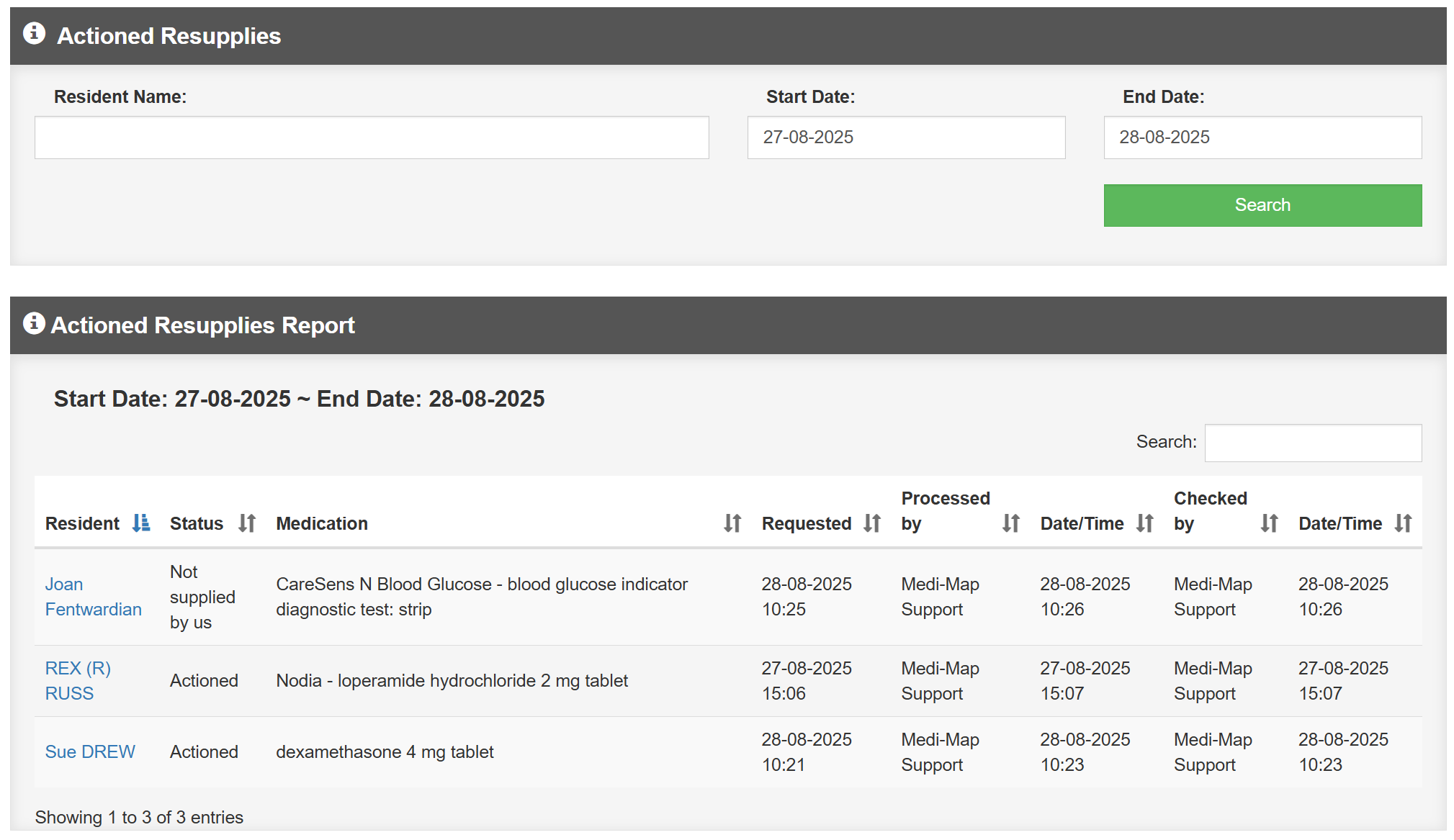Click the Start Date field
This screenshot has height=840, width=1454.
tap(906, 137)
